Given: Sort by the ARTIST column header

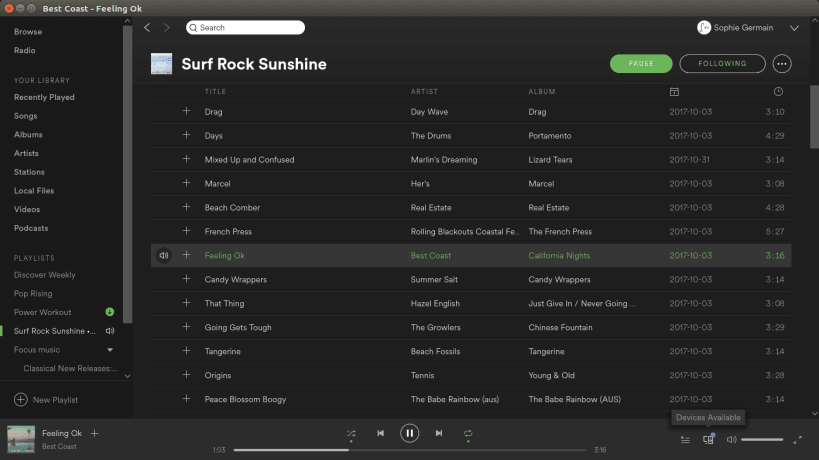Looking at the screenshot, I should [x=424, y=92].
